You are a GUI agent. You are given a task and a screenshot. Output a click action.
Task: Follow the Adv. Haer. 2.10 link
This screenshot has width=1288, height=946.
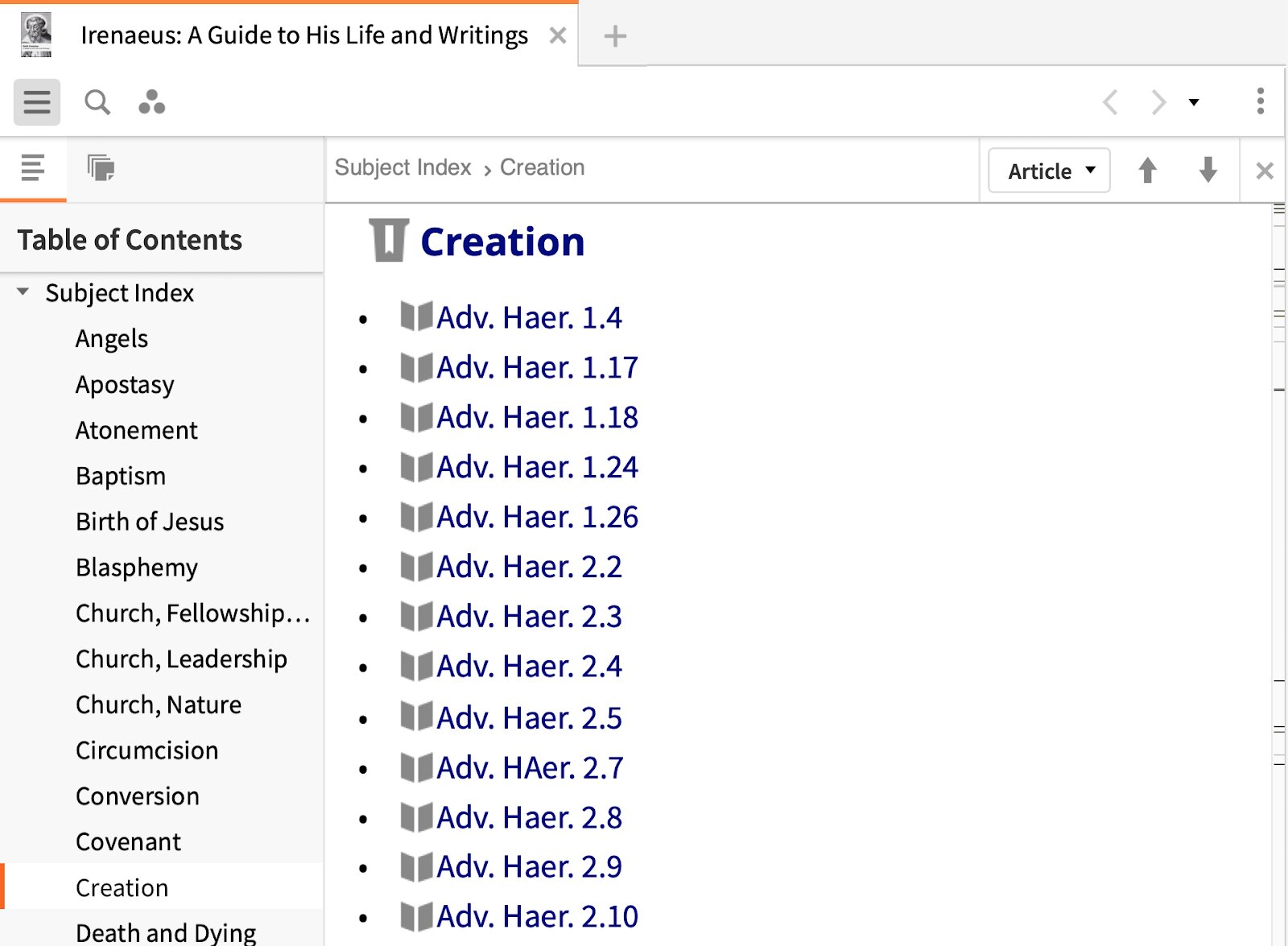[x=537, y=917]
